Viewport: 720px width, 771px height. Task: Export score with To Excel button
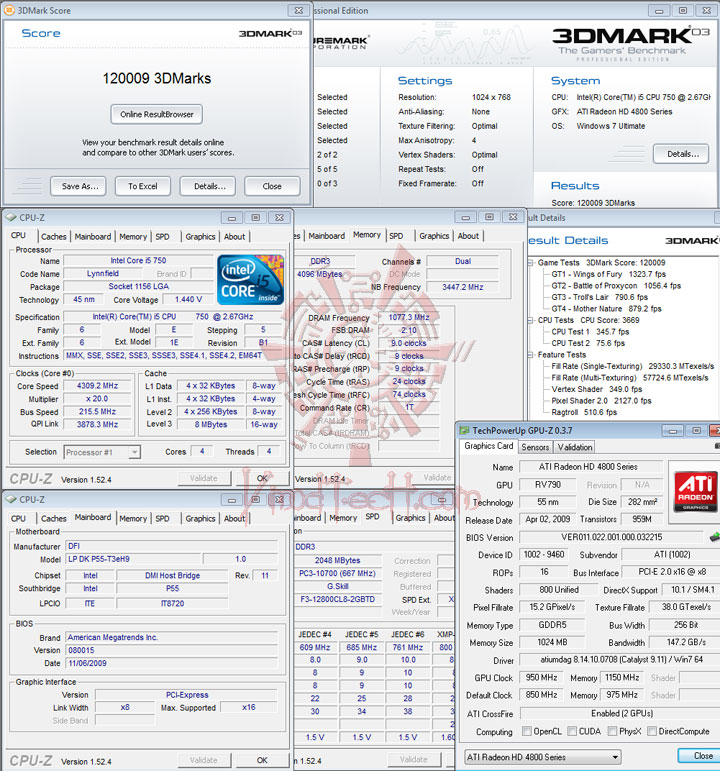143,186
